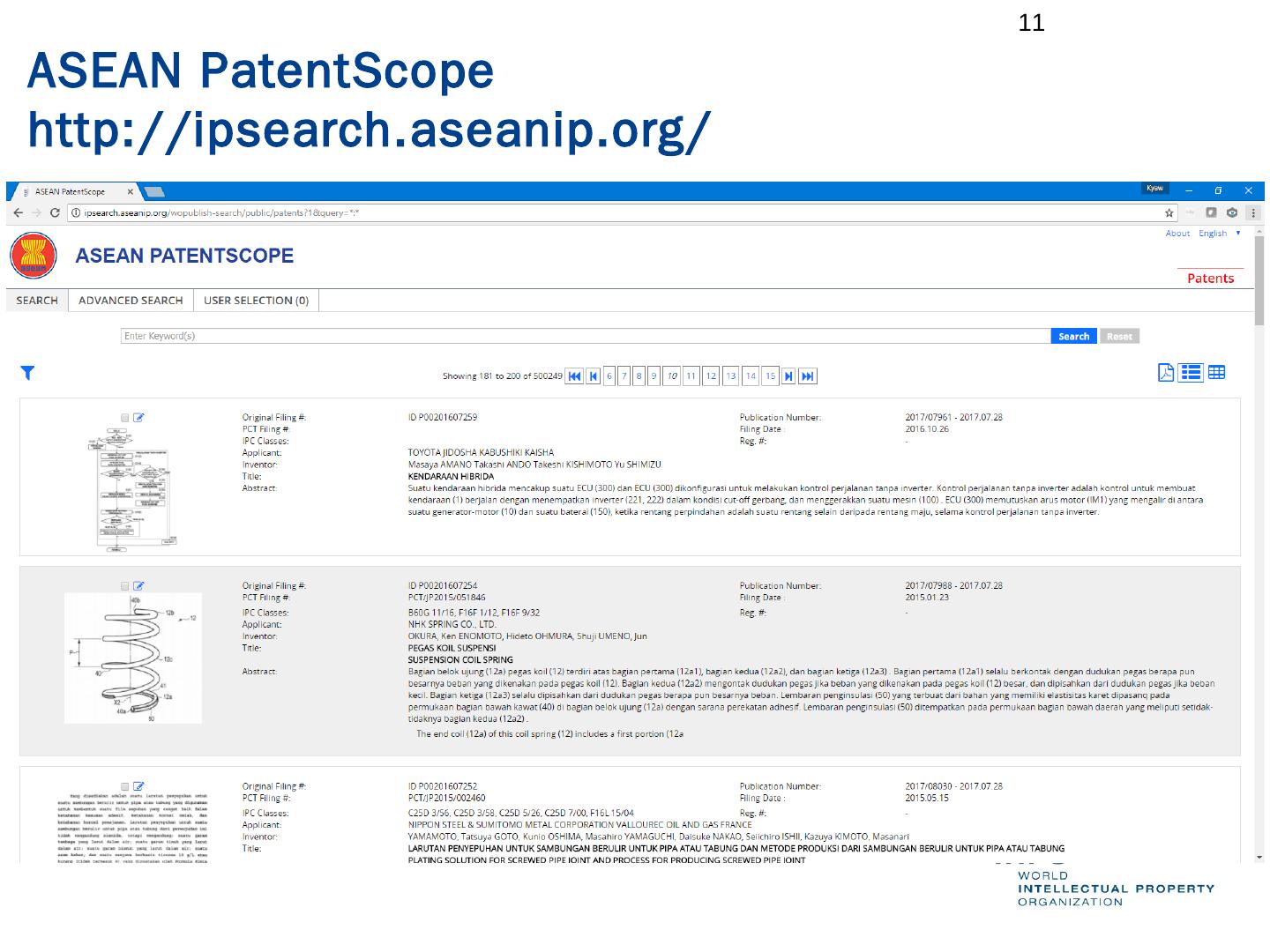Jump to last results page

coord(808,376)
